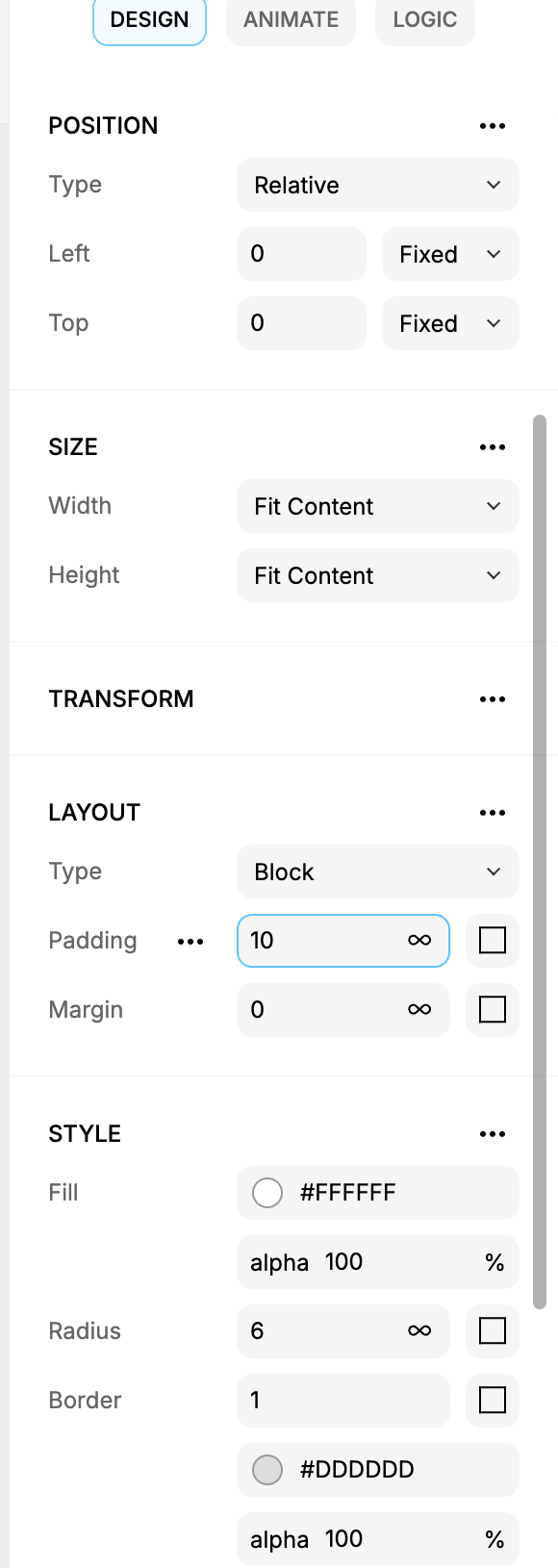Switch to the LOGIC tab
Screen dimensions: 558x1568
tap(425, 20)
